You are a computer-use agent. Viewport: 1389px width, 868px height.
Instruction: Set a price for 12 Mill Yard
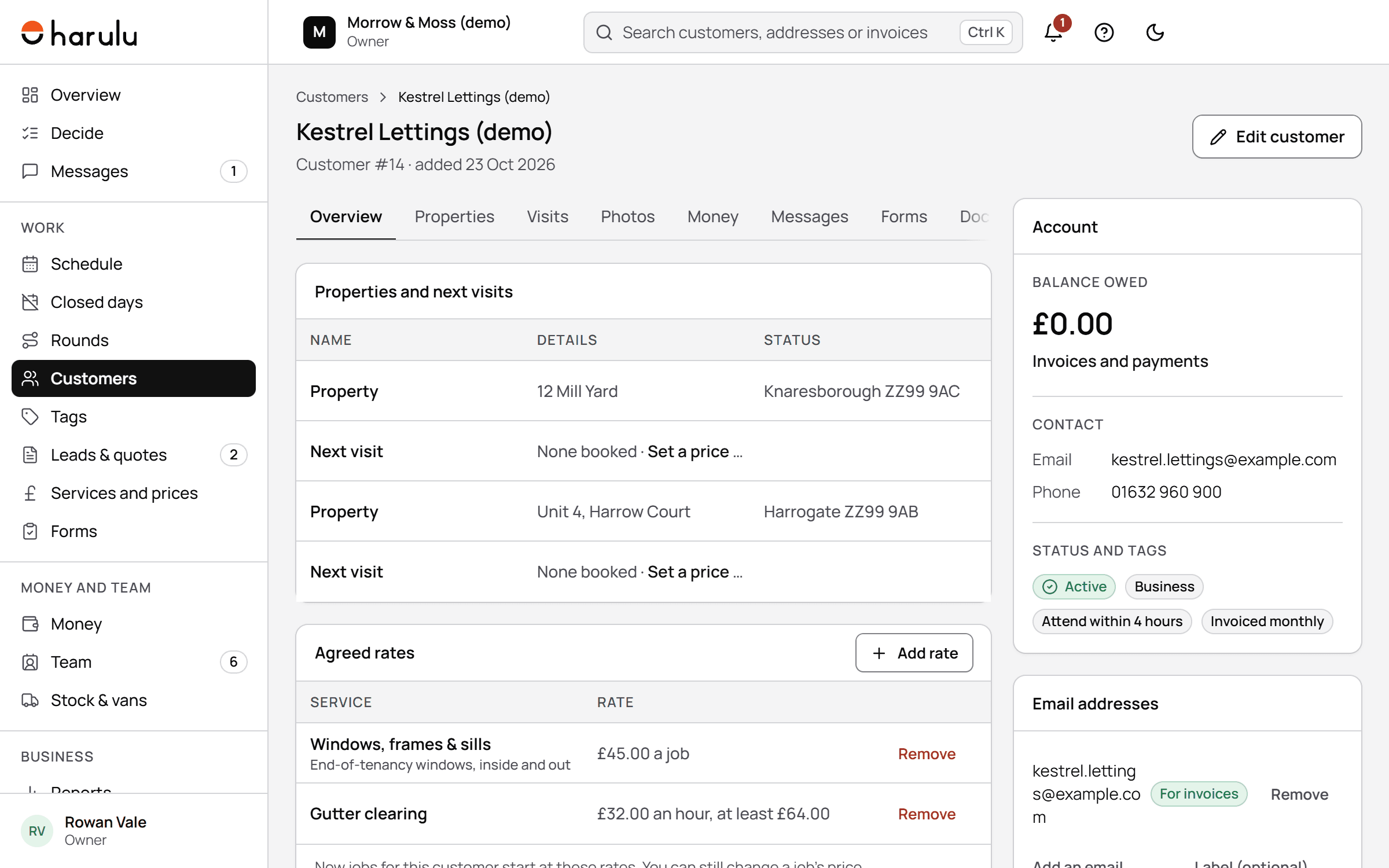click(x=688, y=451)
